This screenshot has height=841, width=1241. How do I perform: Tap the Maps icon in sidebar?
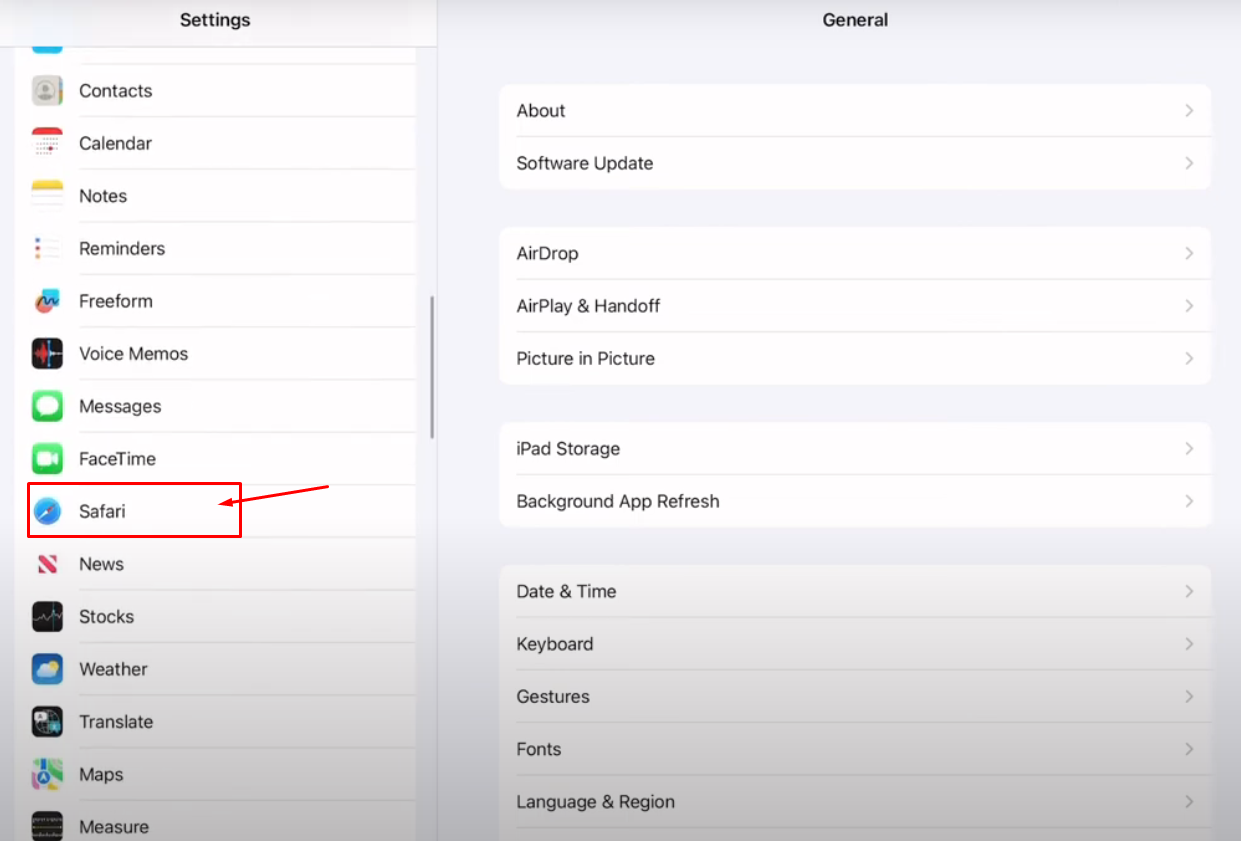click(47, 774)
